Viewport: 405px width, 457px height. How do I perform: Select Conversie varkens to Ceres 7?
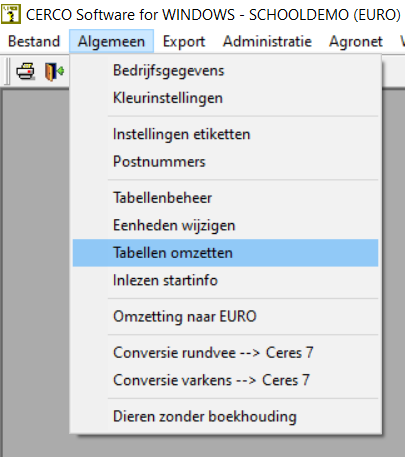point(225,380)
